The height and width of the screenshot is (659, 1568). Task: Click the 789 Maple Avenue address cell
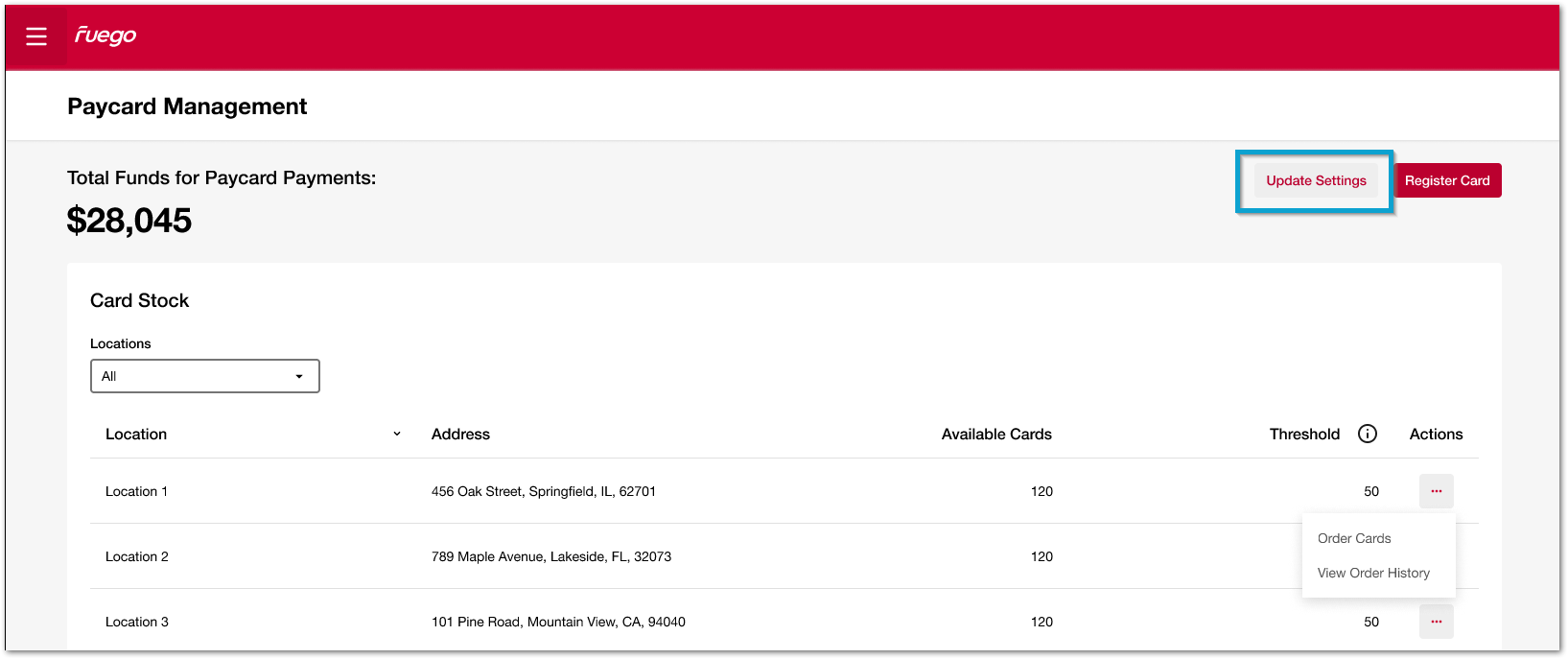click(550, 556)
